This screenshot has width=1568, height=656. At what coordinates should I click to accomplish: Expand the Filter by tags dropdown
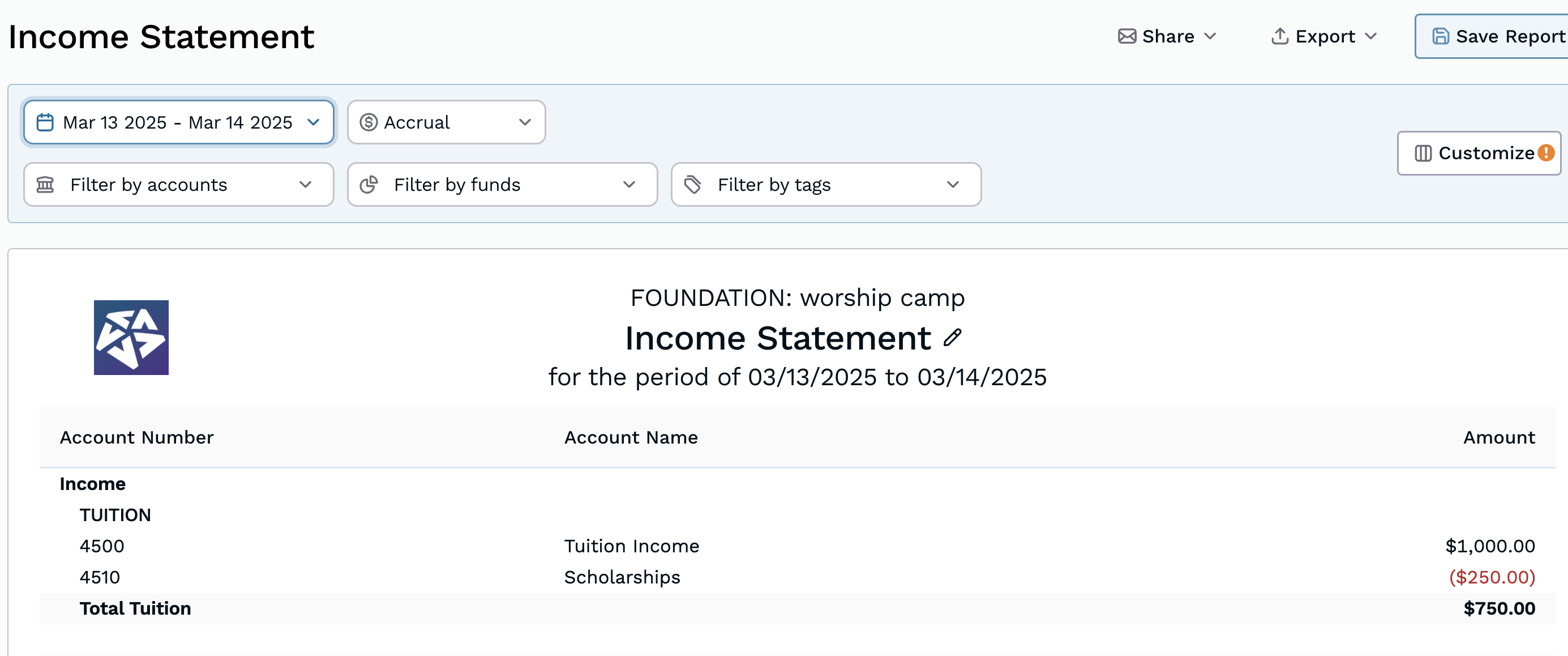(x=826, y=185)
